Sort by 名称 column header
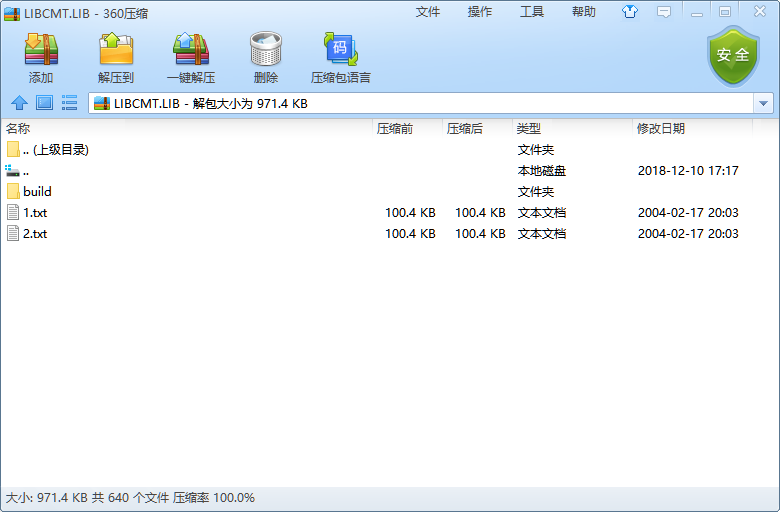The height and width of the screenshot is (512, 780). click(18, 128)
